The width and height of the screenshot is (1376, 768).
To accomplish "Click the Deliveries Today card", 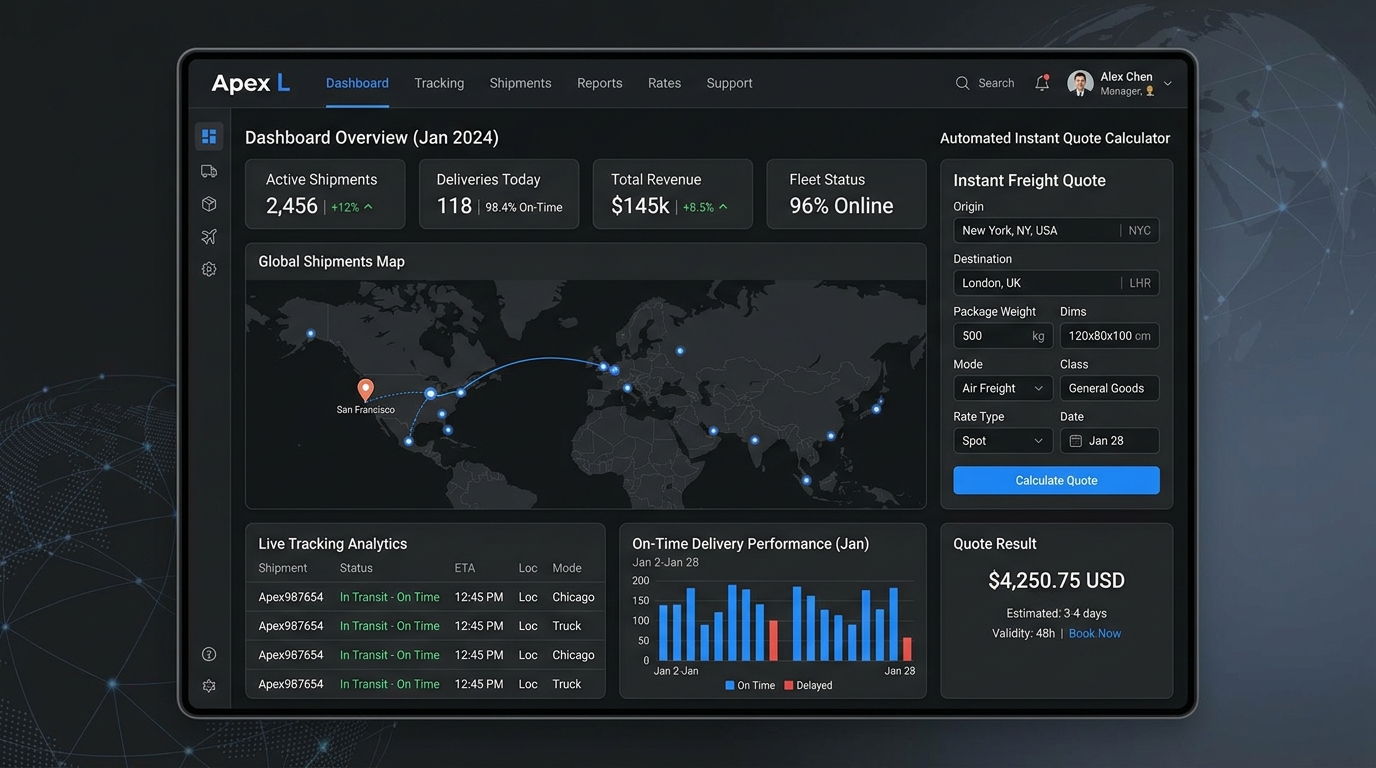I will tap(499, 194).
